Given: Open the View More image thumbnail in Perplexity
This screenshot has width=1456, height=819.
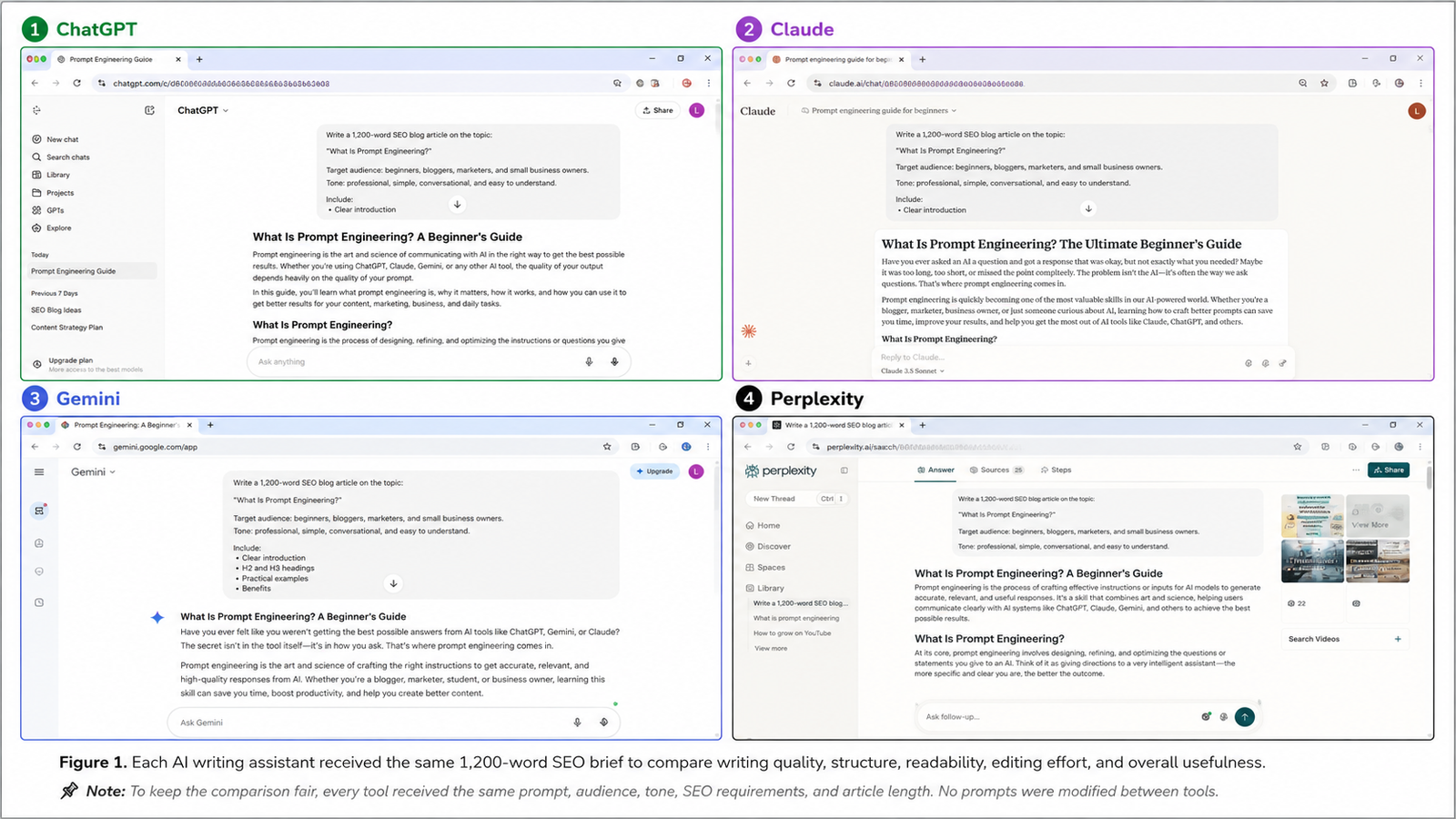Looking at the screenshot, I should (x=1378, y=516).
